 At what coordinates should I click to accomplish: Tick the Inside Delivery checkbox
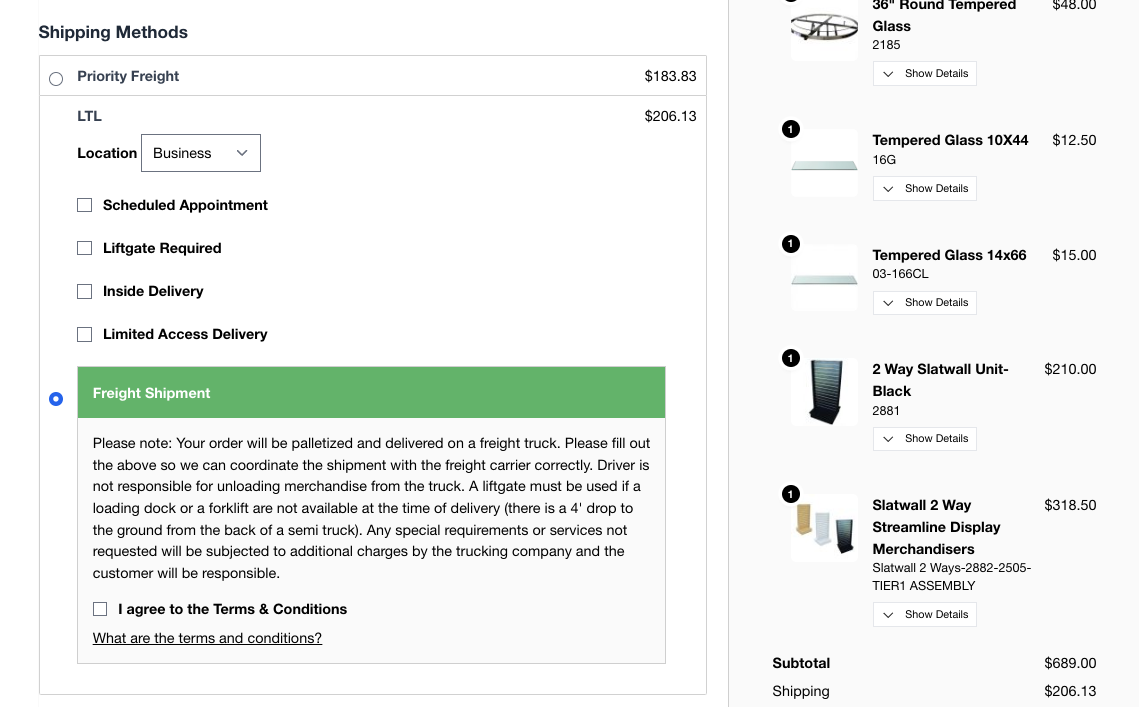click(85, 291)
